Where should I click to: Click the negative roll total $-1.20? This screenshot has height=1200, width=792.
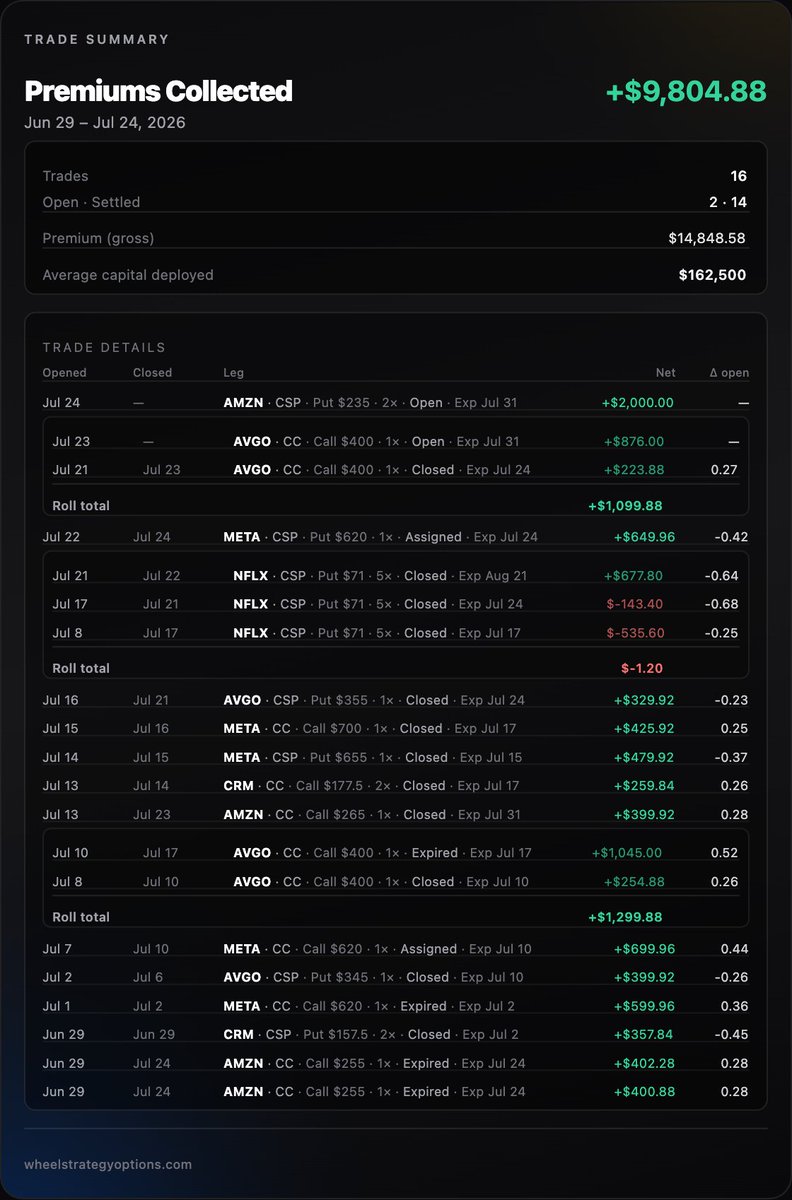[642, 668]
